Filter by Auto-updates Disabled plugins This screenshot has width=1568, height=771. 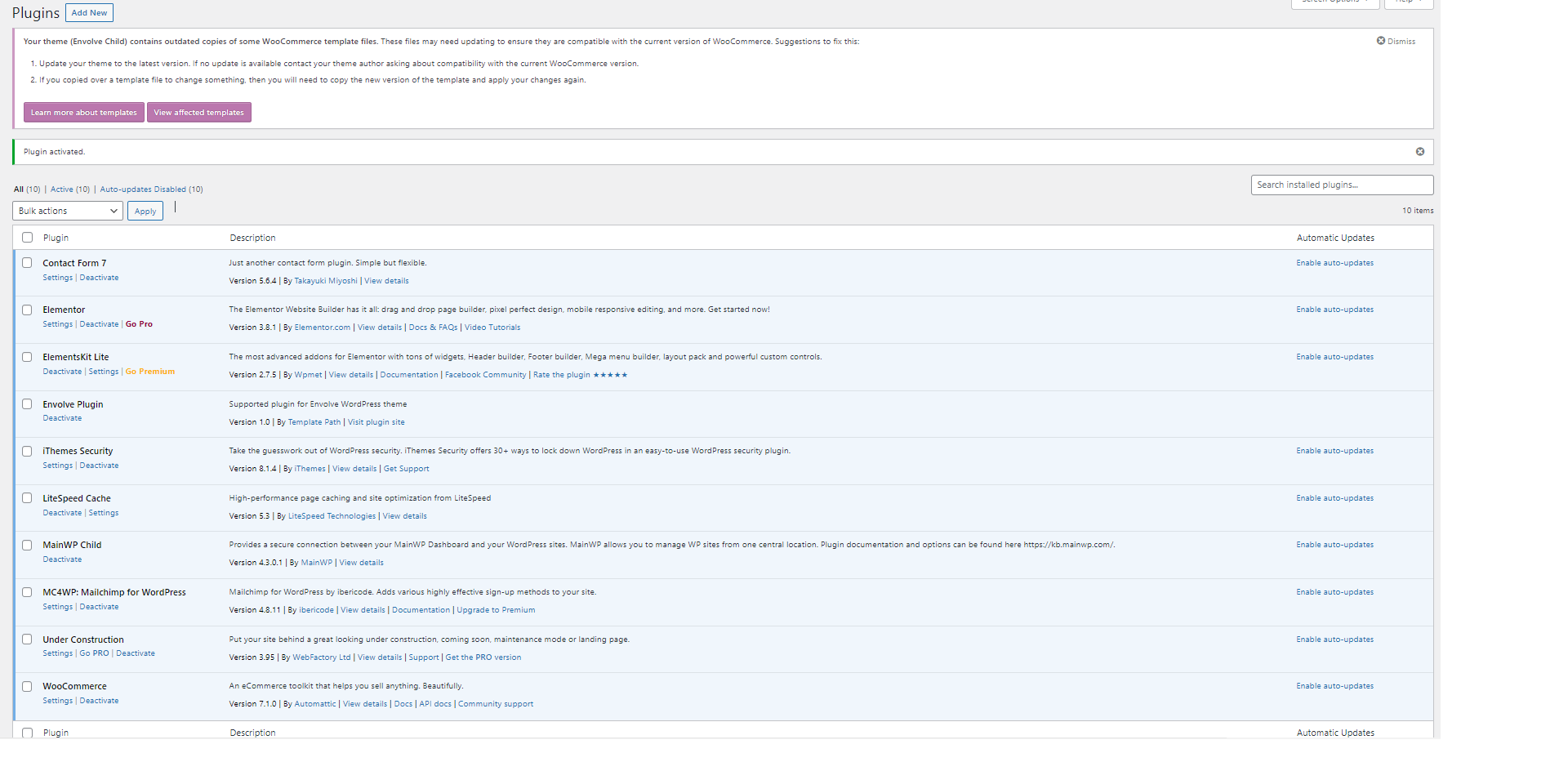152,189
